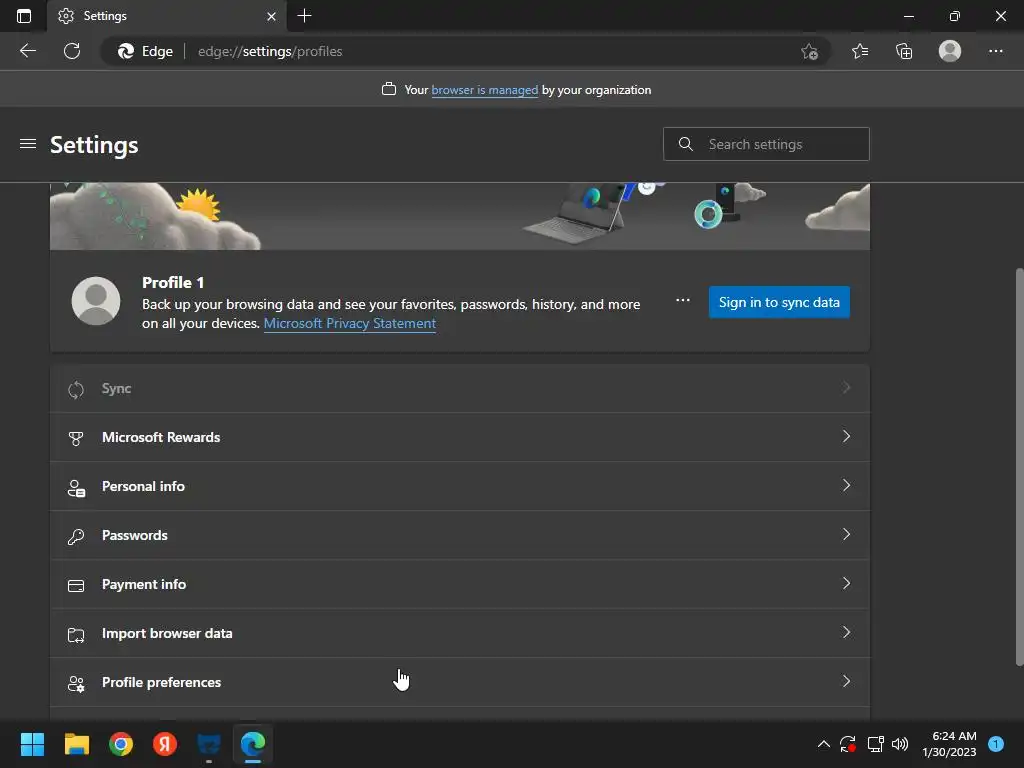Open the Settings hamburger menu
Image resolution: width=1024 pixels, height=768 pixels.
point(28,144)
